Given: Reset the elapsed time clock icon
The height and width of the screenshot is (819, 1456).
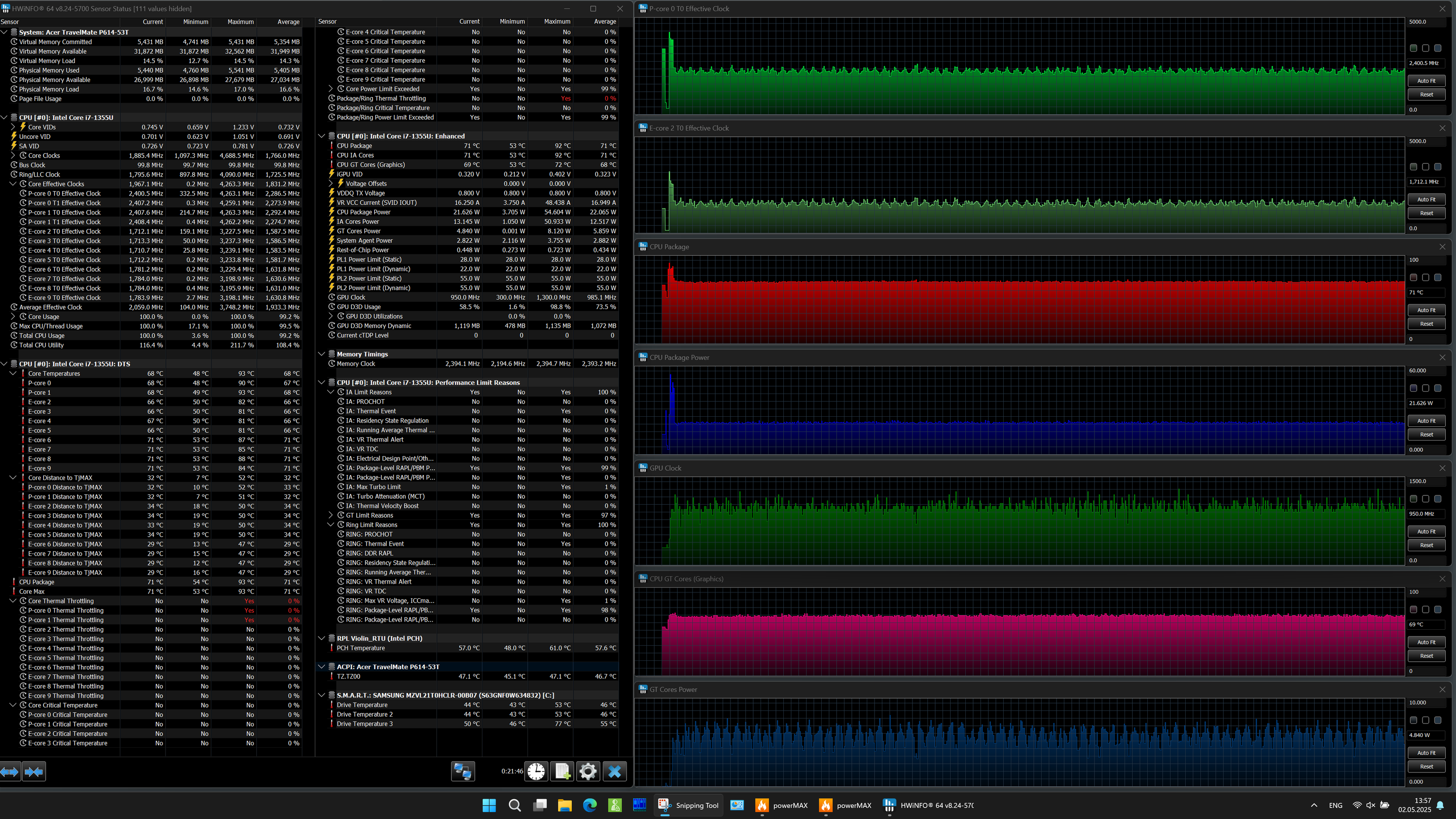Looking at the screenshot, I should (536, 771).
